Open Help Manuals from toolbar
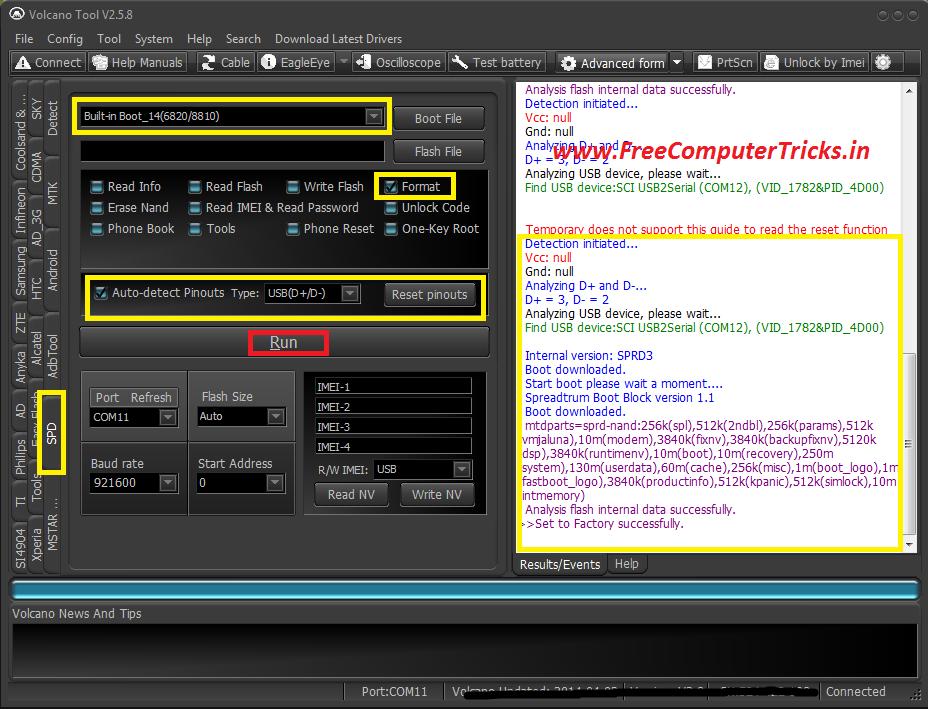928x709 pixels. coord(138,62)
